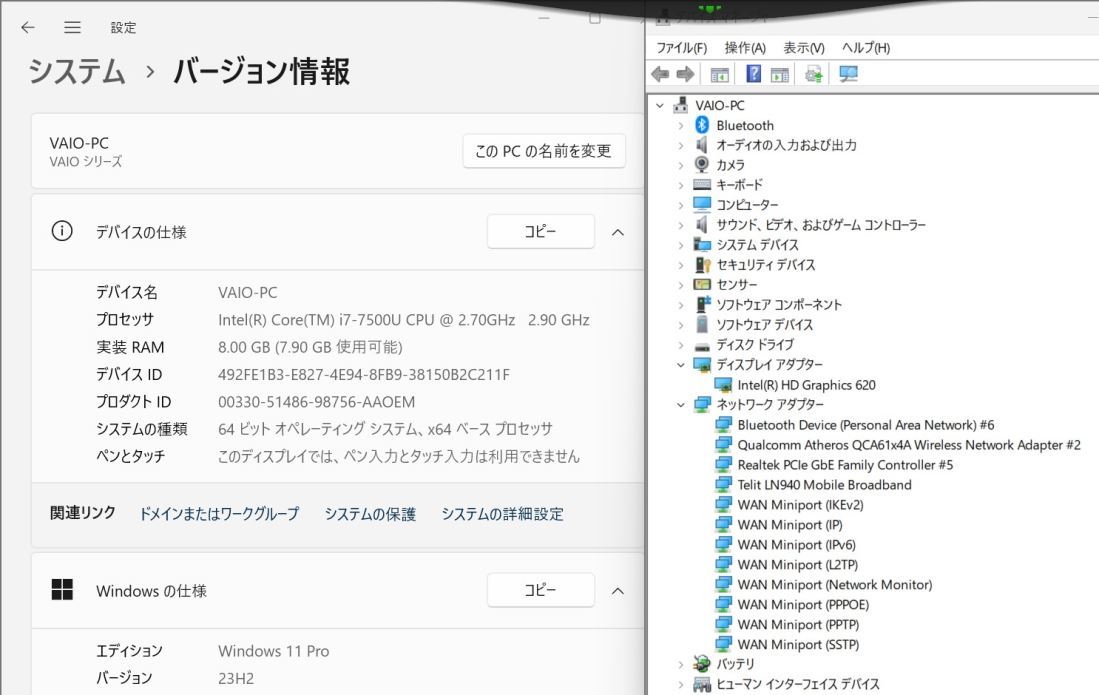Go back using the Settings back arrow
Viewport: 1099px width, 695px height.
[x=28, y=27]
